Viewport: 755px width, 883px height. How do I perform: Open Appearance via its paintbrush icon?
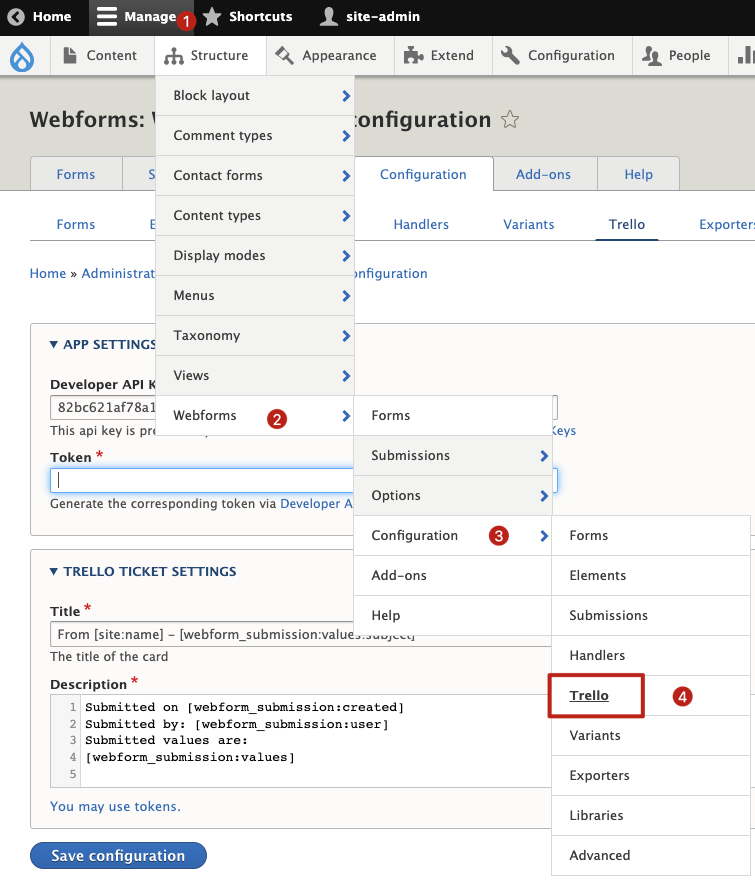coord(284,55)
